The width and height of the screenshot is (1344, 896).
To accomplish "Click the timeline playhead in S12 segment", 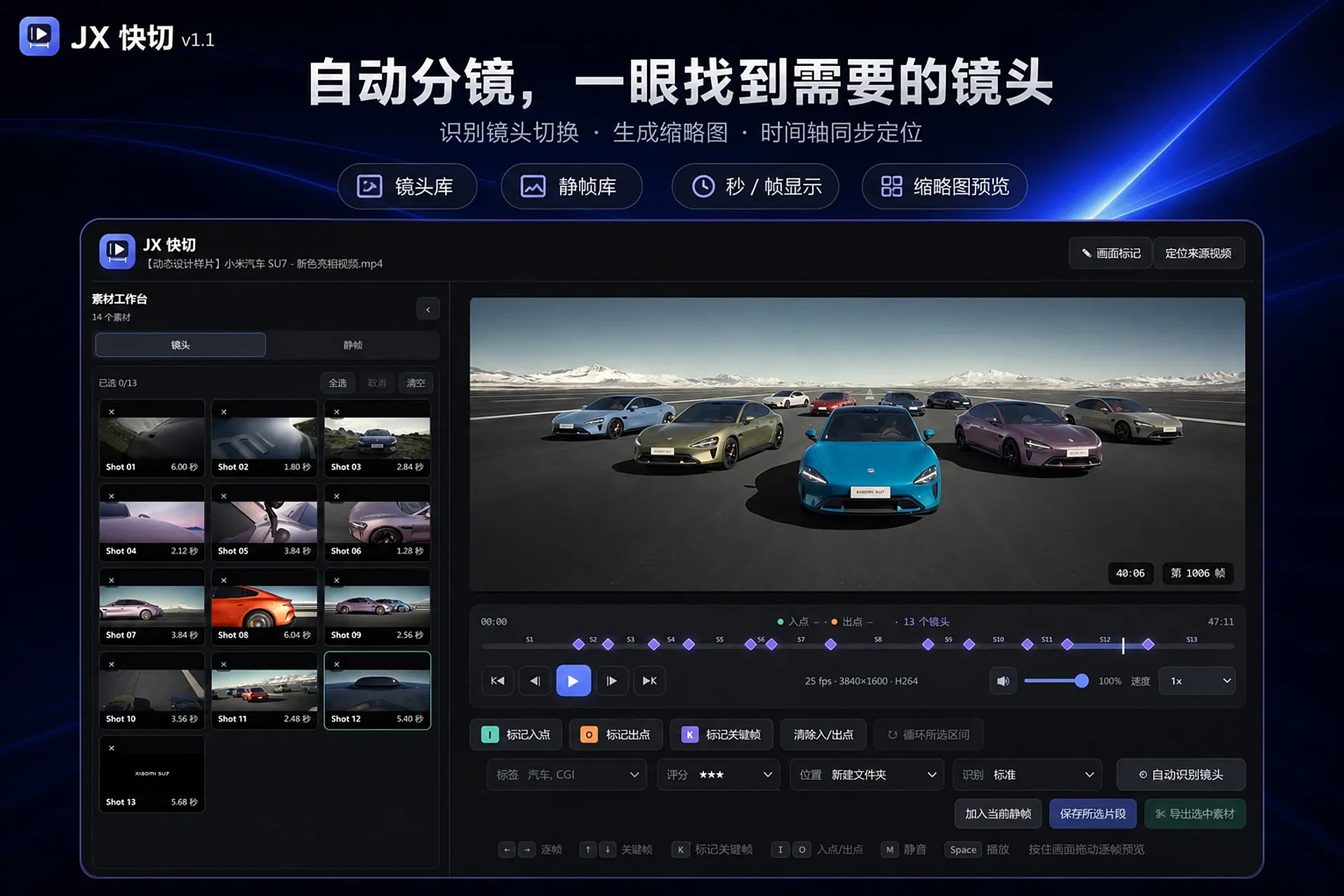I will pos(1123,645).
